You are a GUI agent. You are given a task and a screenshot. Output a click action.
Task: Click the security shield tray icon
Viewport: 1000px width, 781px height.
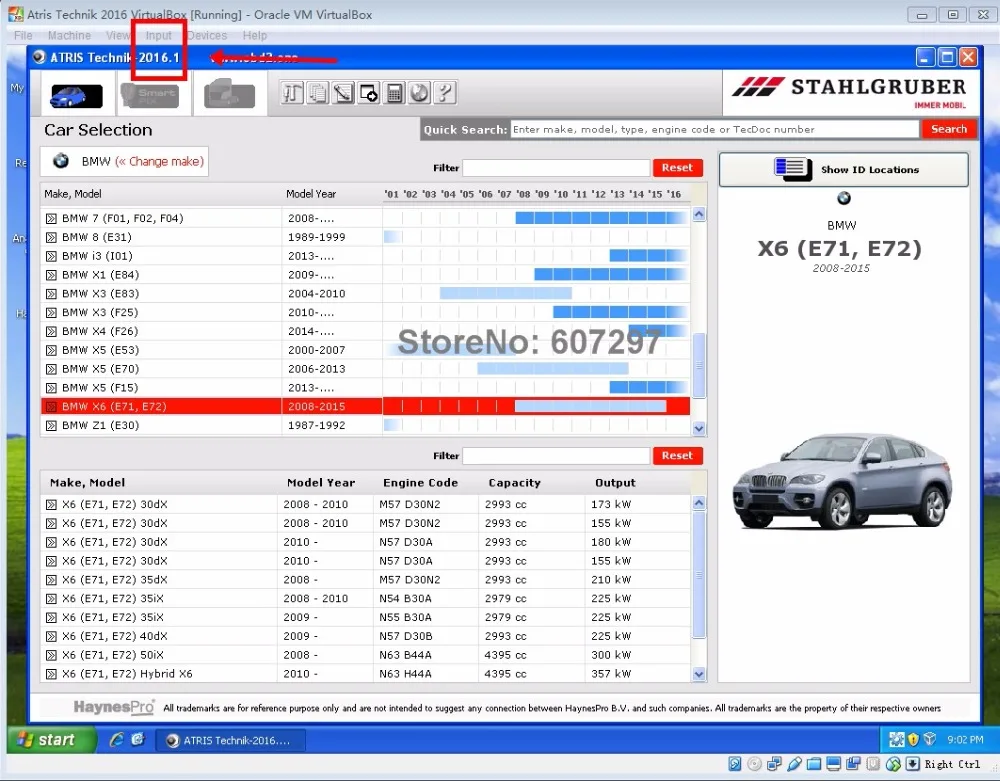point(913,740)
